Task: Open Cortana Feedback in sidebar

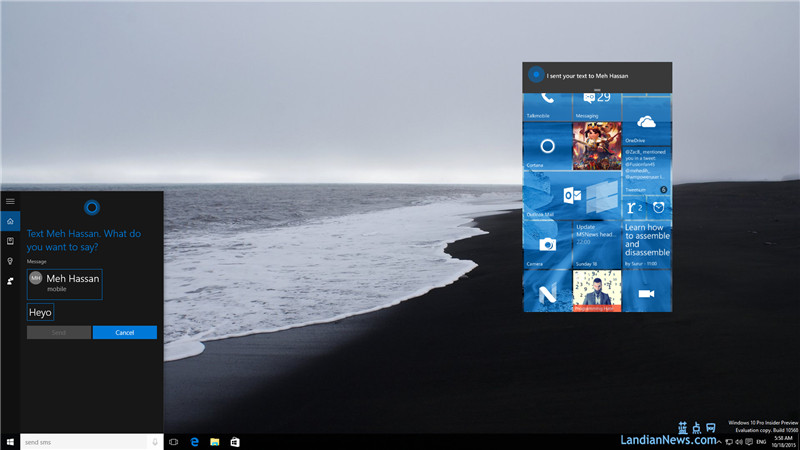Action: [10, 281]
